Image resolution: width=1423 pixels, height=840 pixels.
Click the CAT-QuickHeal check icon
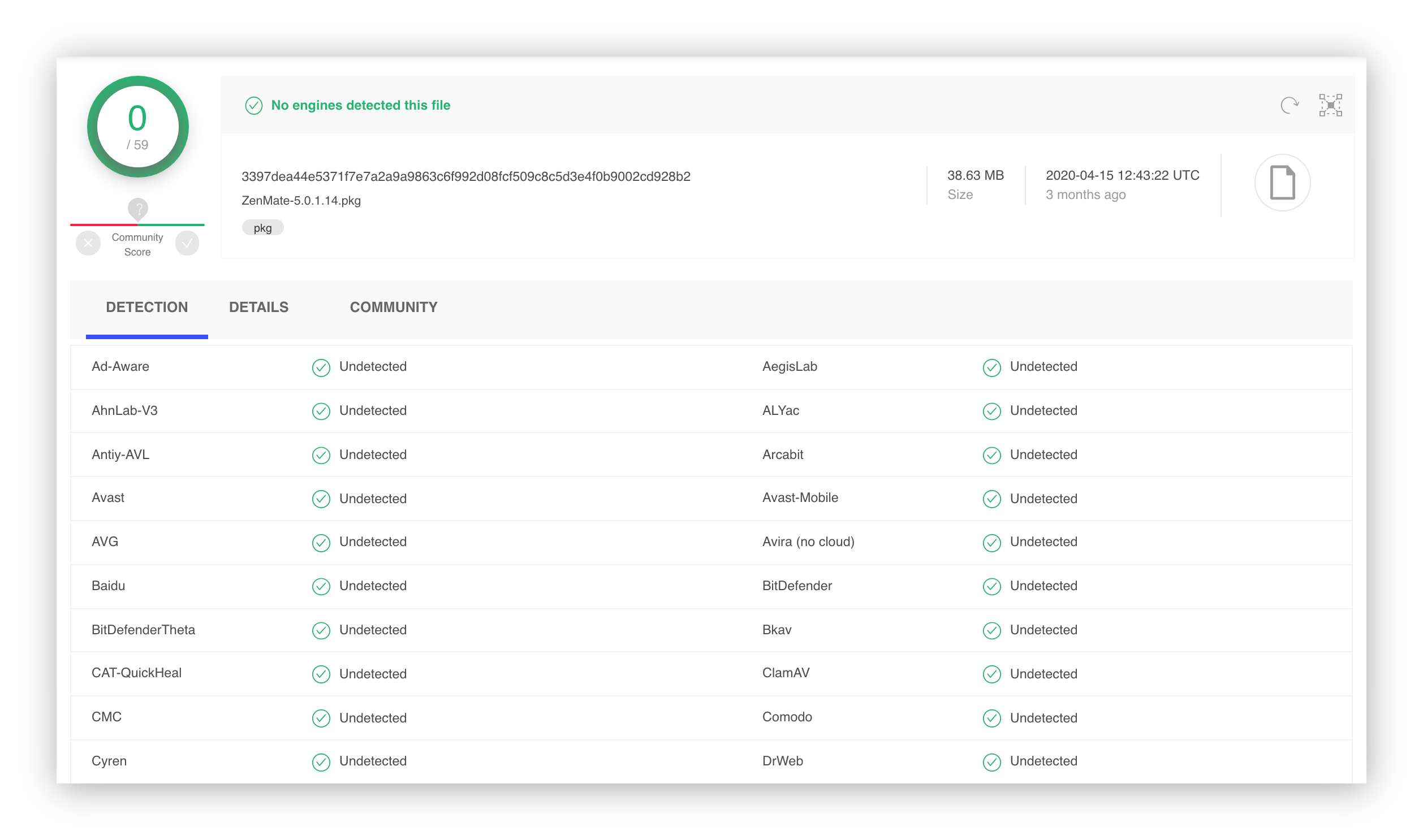[321, 675]
